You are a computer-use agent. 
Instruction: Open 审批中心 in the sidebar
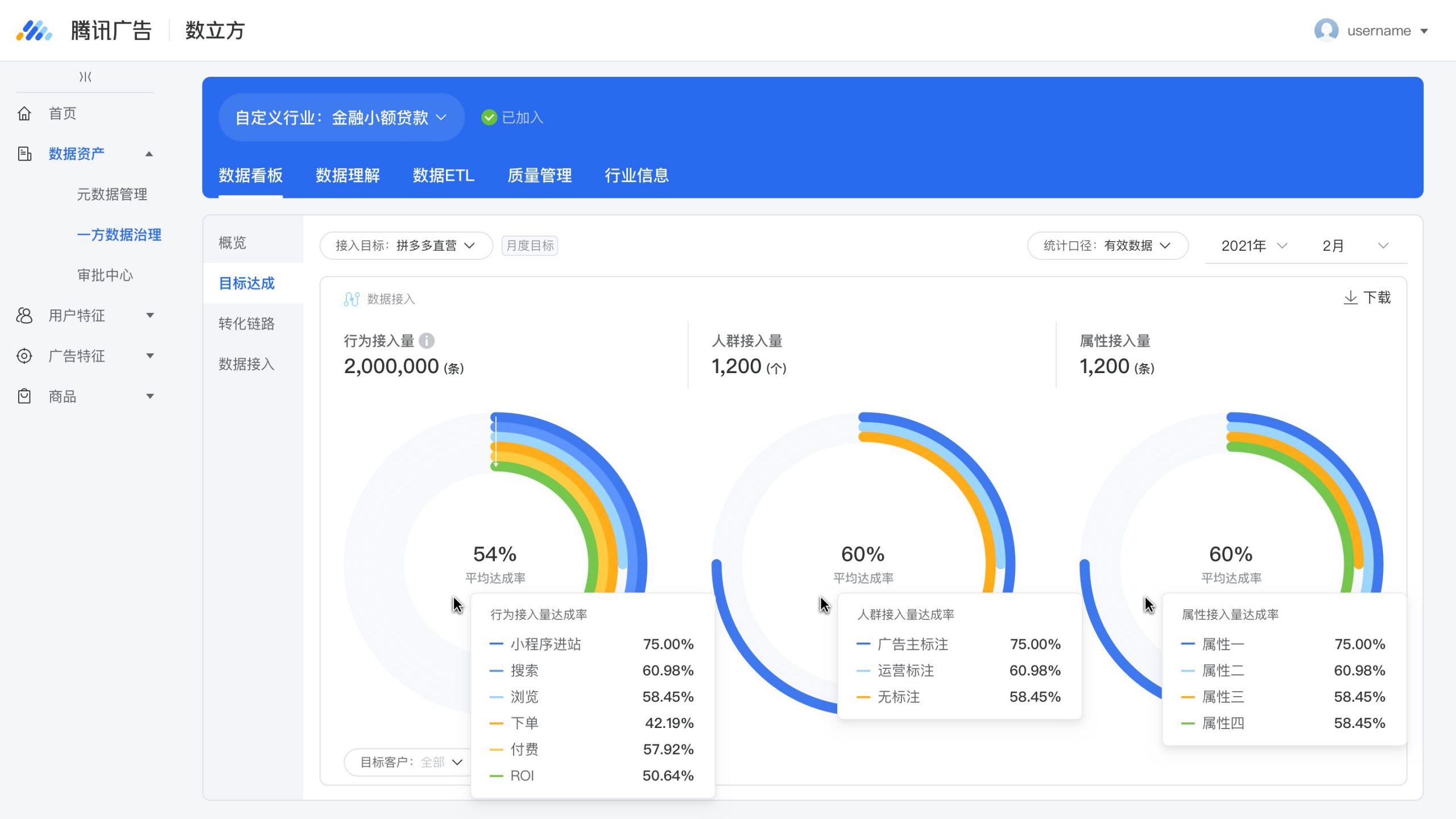(105, 275)
